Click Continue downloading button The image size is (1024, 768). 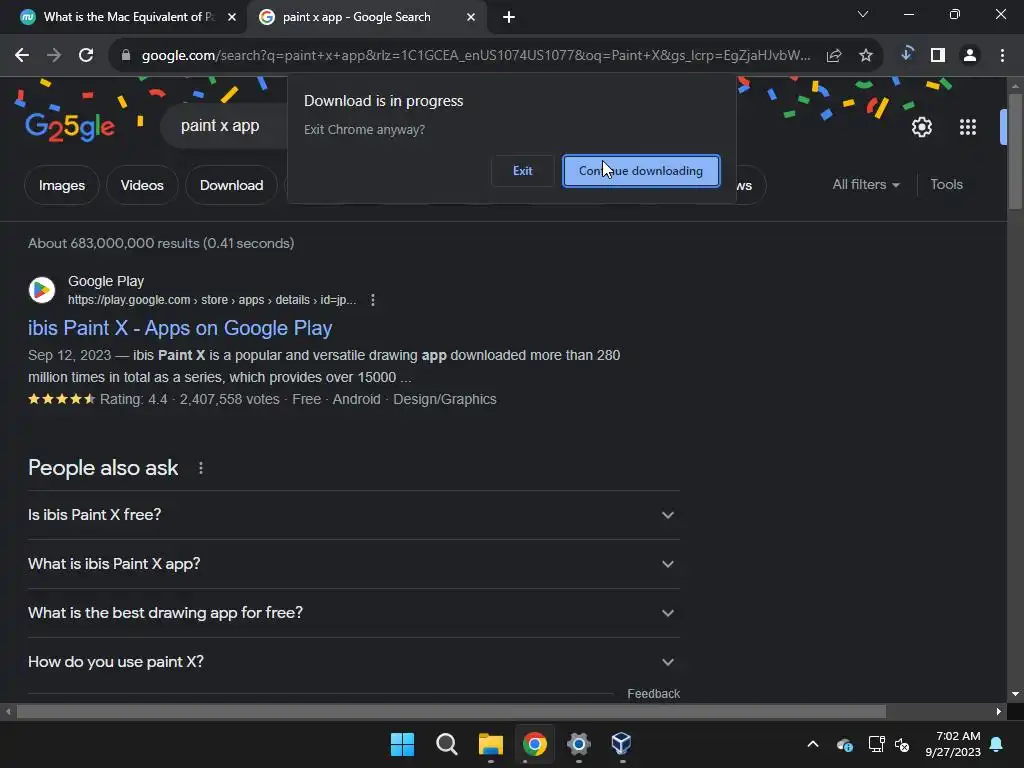click(x=641, y=171)
